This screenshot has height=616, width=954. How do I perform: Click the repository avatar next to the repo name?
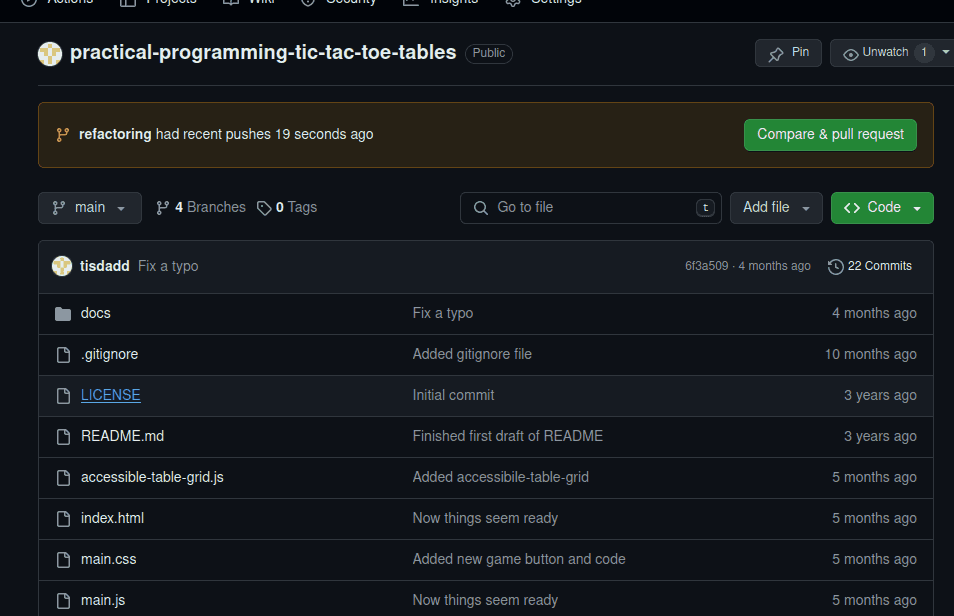click(x=50, y=53)
